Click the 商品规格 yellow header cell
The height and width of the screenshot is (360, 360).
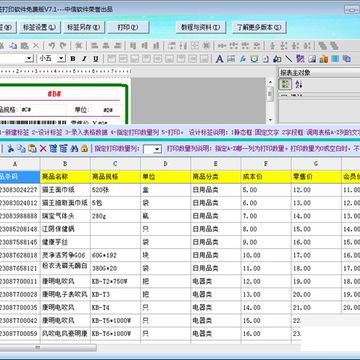tap(115, 177)
